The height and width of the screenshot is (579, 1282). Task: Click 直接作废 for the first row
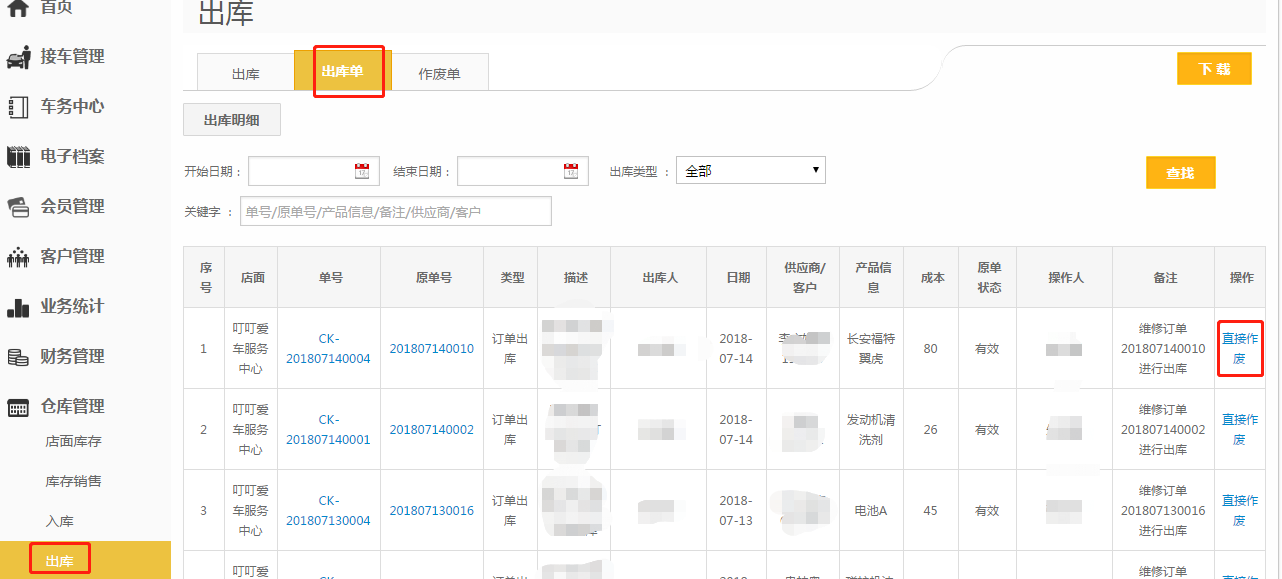point(1240,348)
